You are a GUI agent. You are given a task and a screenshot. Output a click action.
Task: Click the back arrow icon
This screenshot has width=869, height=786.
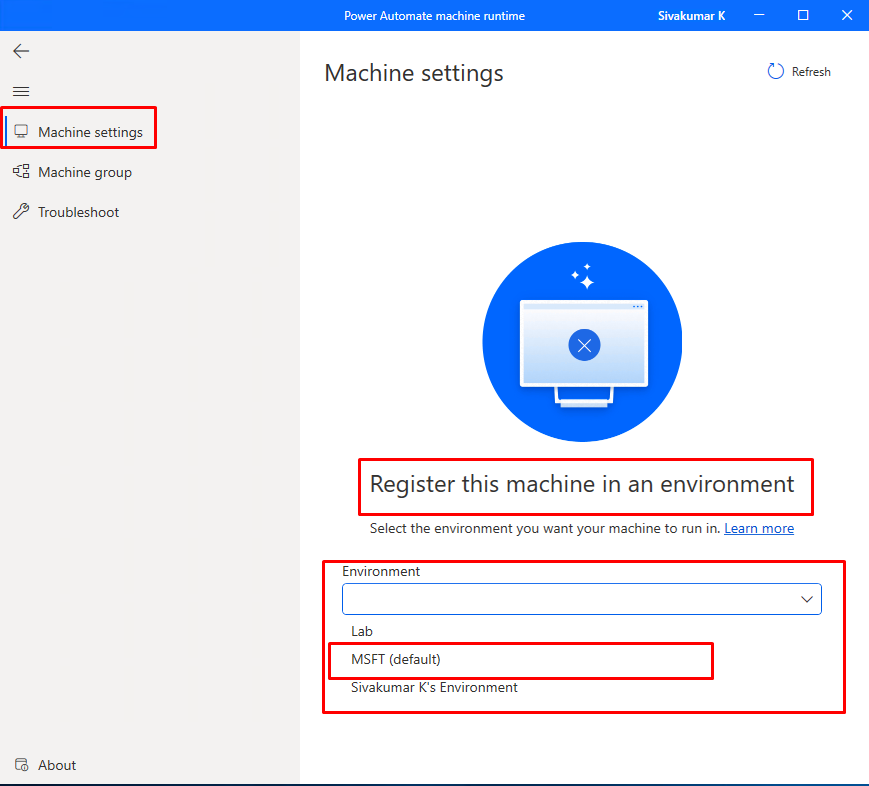[21, 51]
